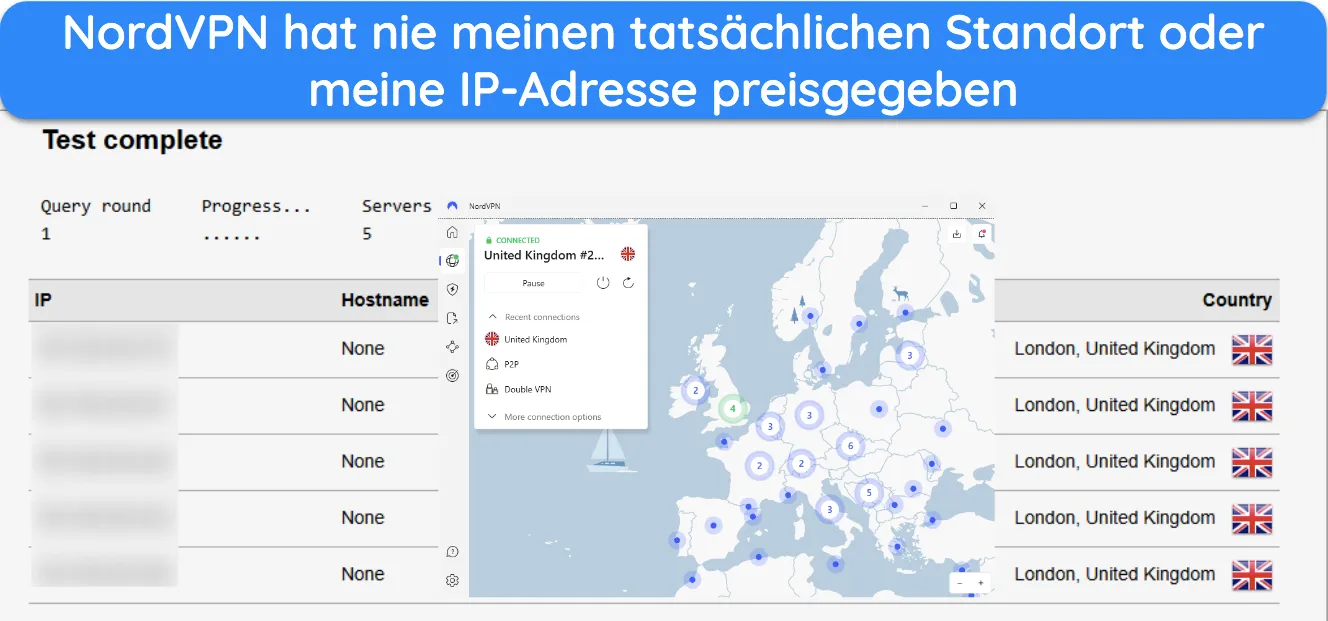Zoom out the map with minus button
This screenshot has width=1328, height=621.
coord(960,583)
